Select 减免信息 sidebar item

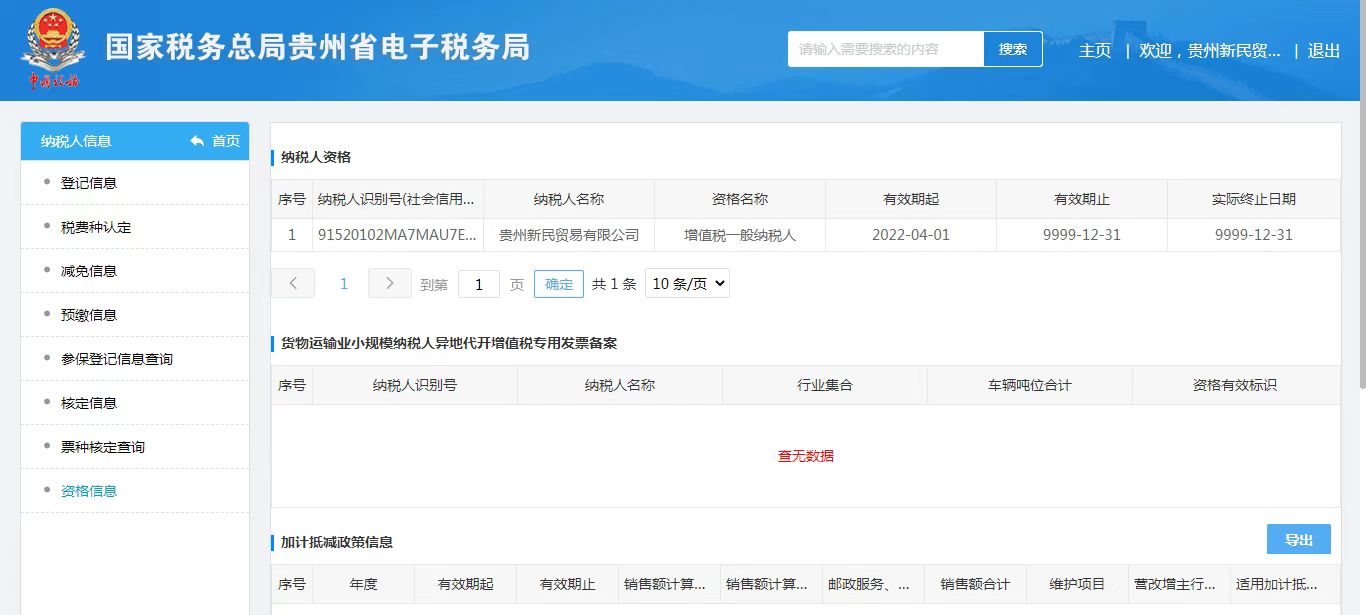[89, 271]
